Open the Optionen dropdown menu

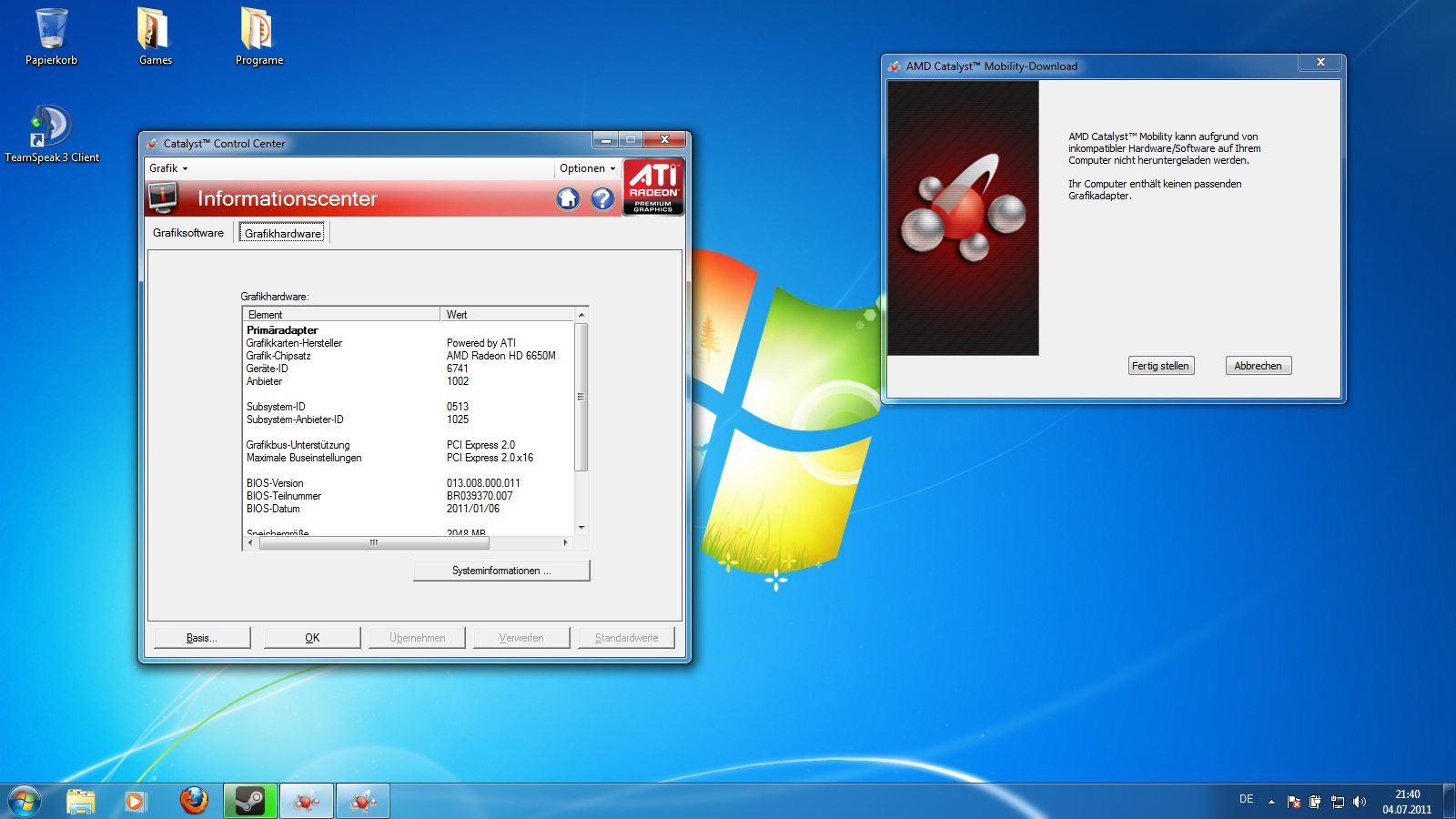click(587, 168)
